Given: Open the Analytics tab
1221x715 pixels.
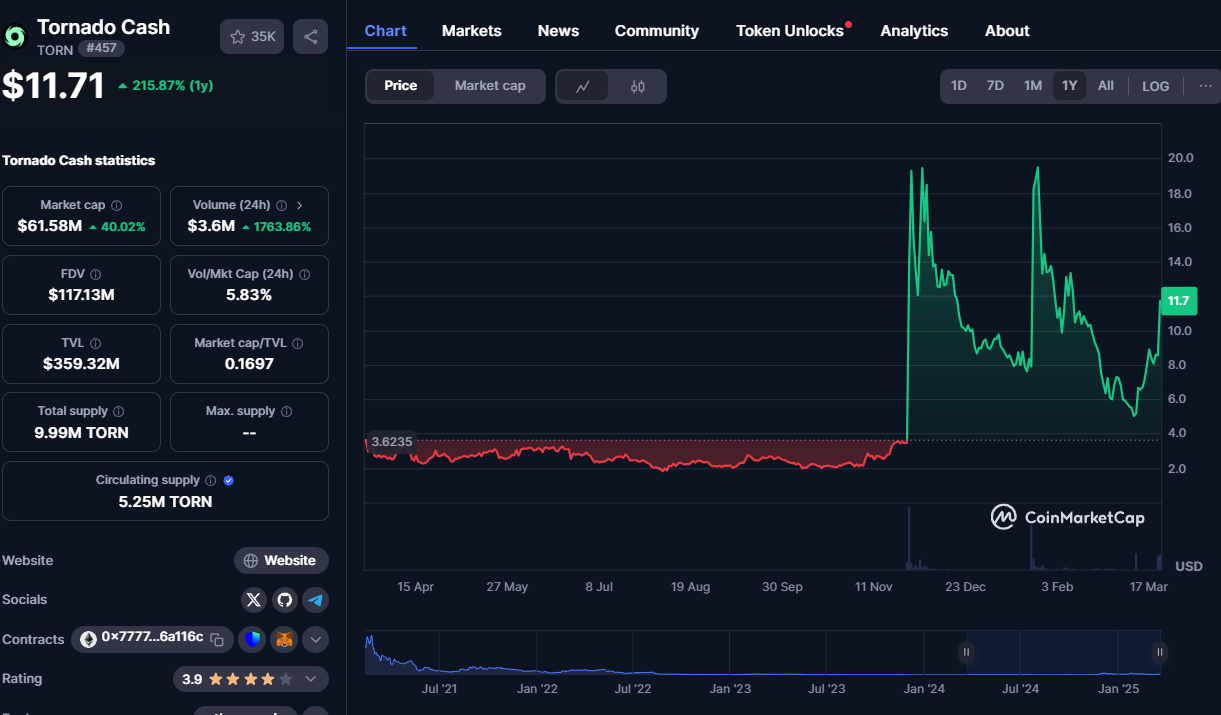Looking at the screenshot, I should 914,31.
